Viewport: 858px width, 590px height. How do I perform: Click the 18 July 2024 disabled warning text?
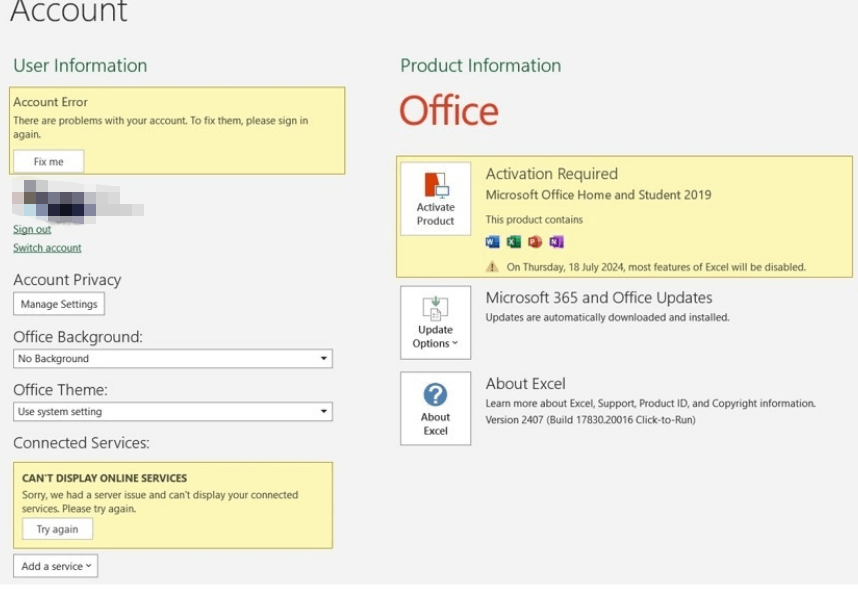(656, 267)
